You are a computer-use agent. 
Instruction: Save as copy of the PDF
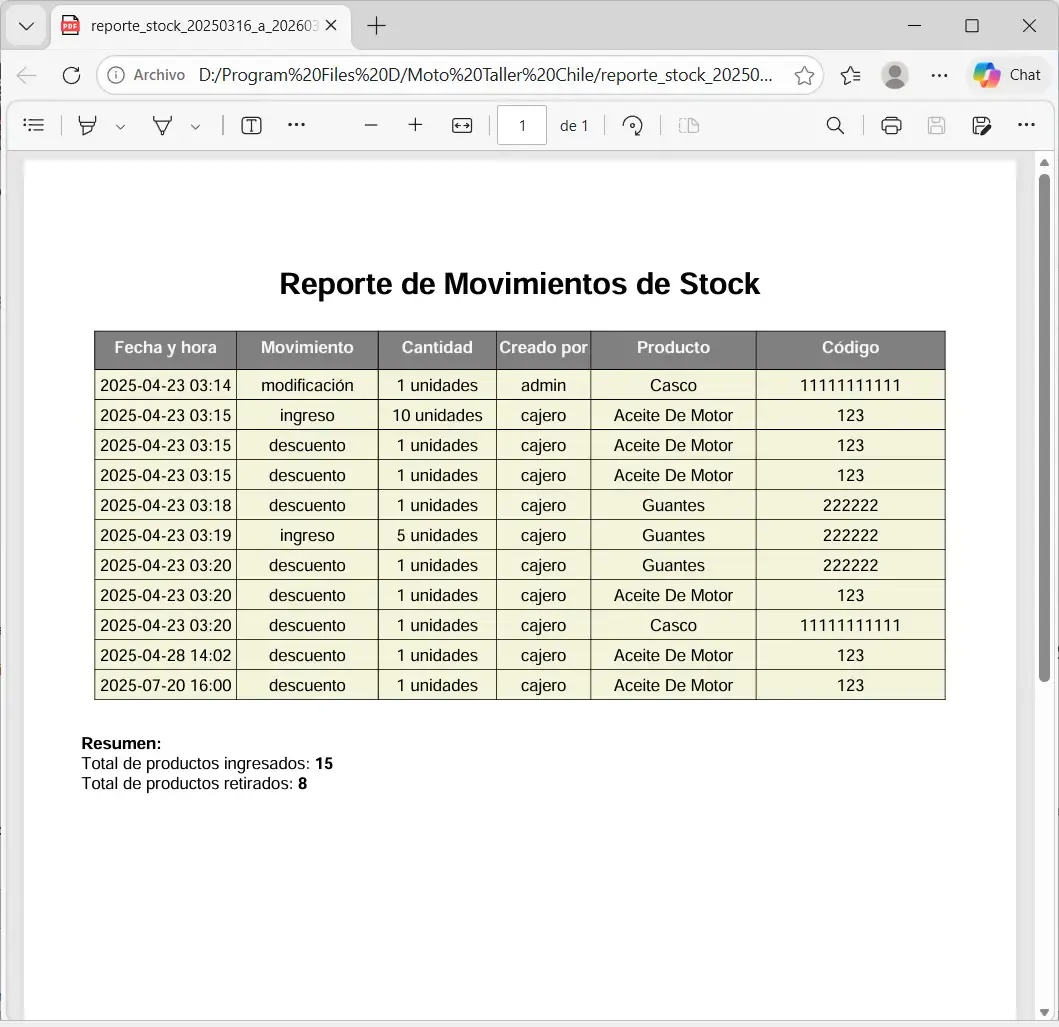981,125
